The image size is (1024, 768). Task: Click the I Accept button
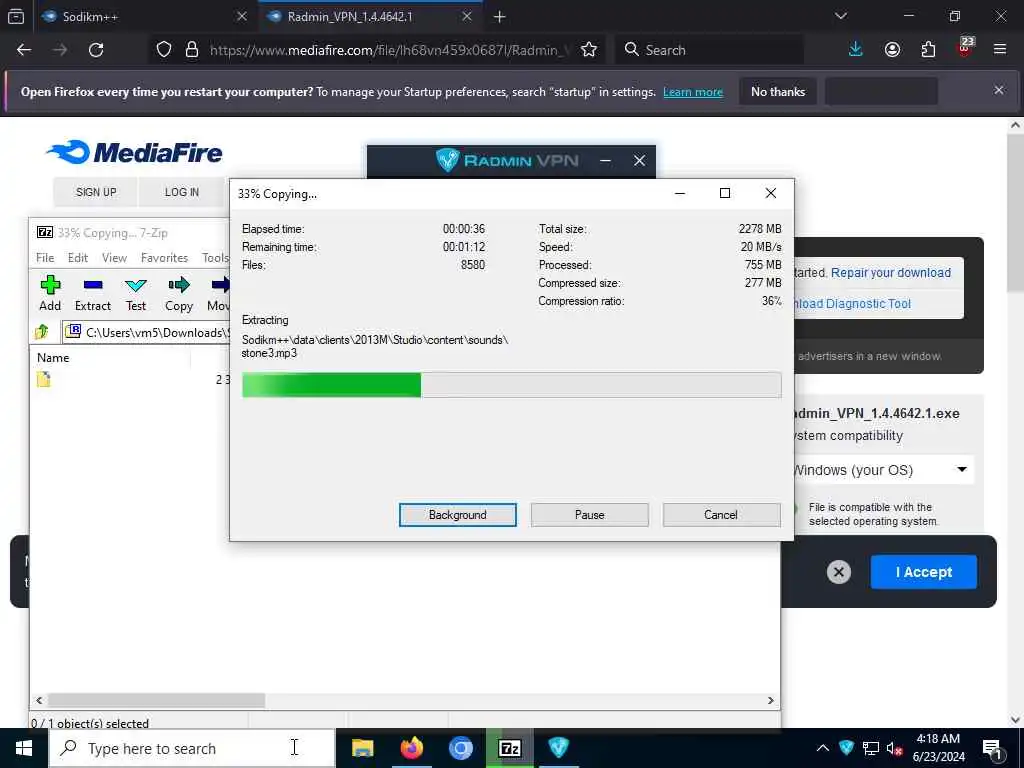tap(923, 572)
